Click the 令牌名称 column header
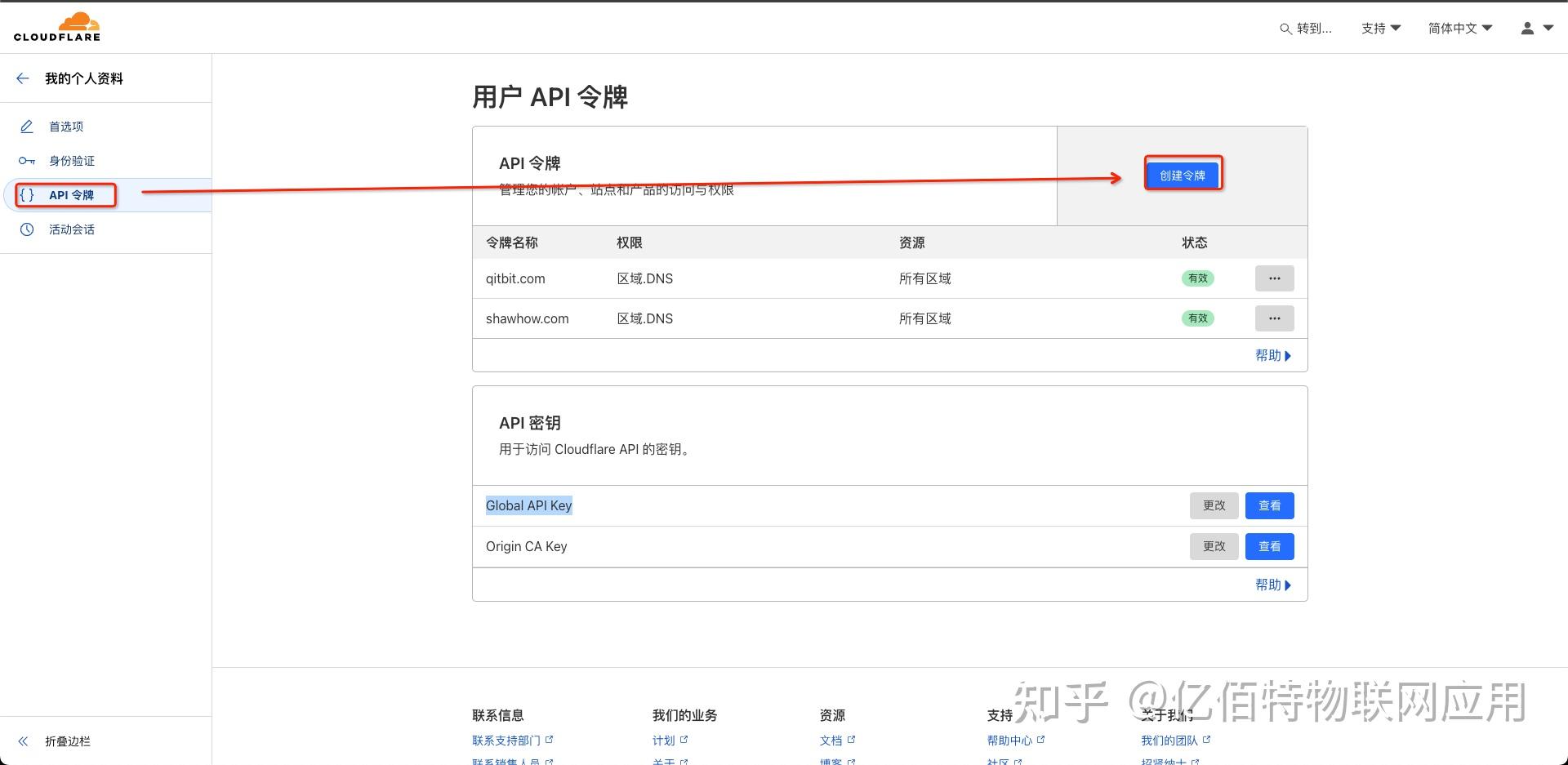The image size is (1568, 765). (512, 242)
